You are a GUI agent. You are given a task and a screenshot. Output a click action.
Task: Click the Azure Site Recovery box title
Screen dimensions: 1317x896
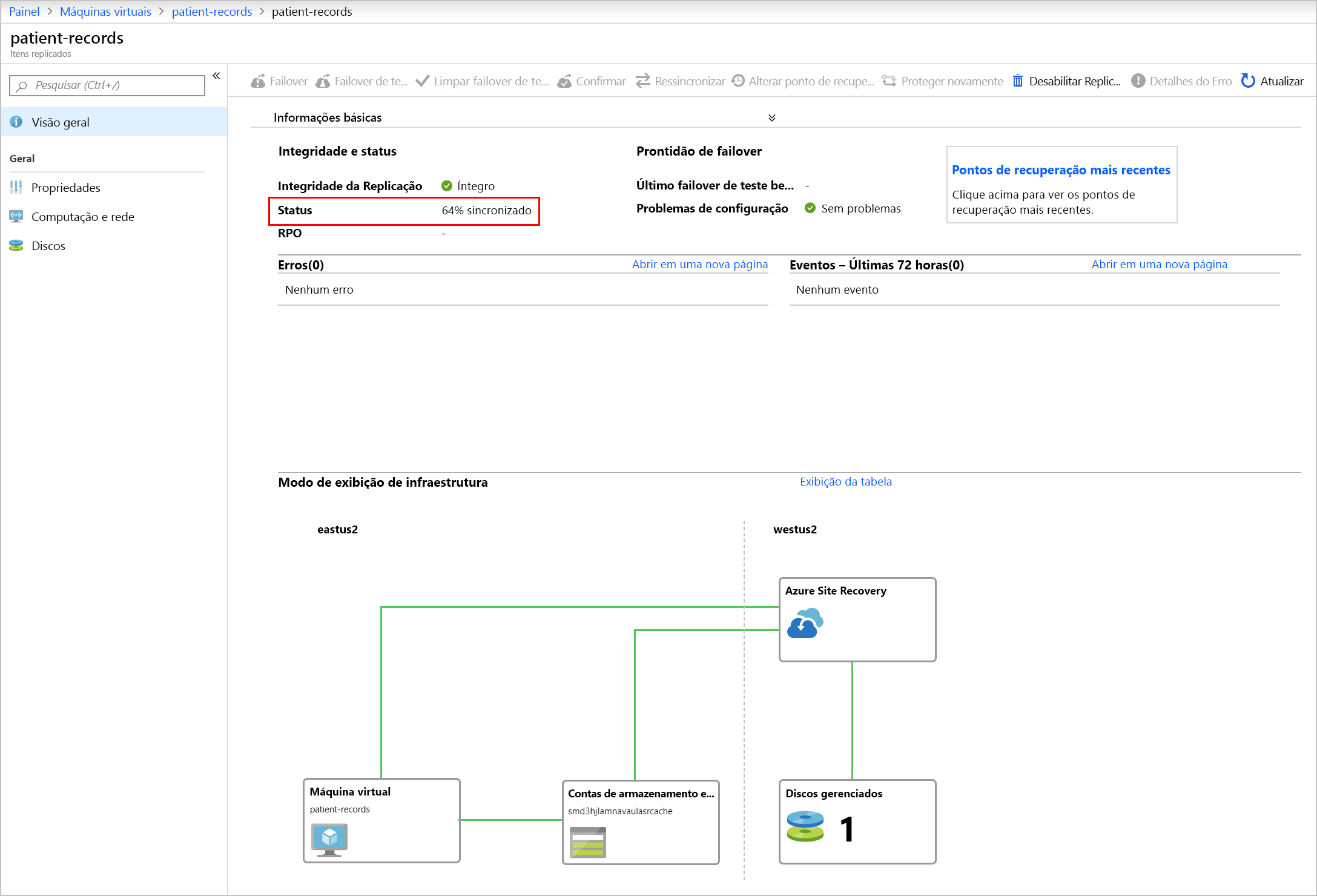[x=836, y=591]
